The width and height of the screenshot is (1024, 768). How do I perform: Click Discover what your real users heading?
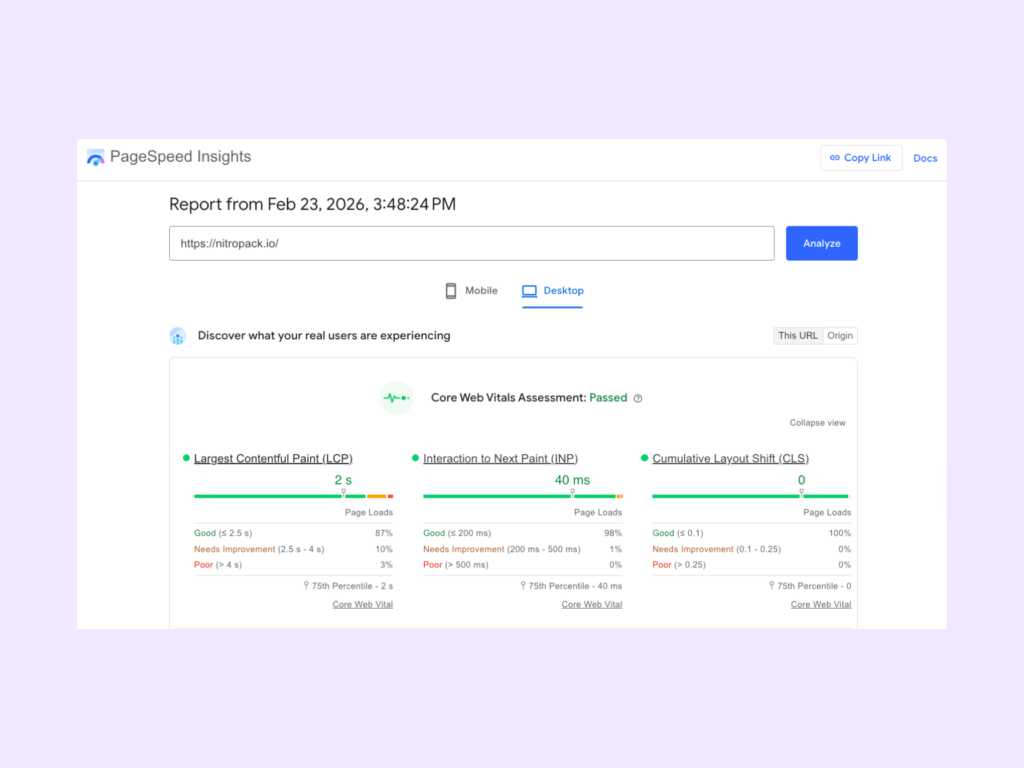[324, 336]
